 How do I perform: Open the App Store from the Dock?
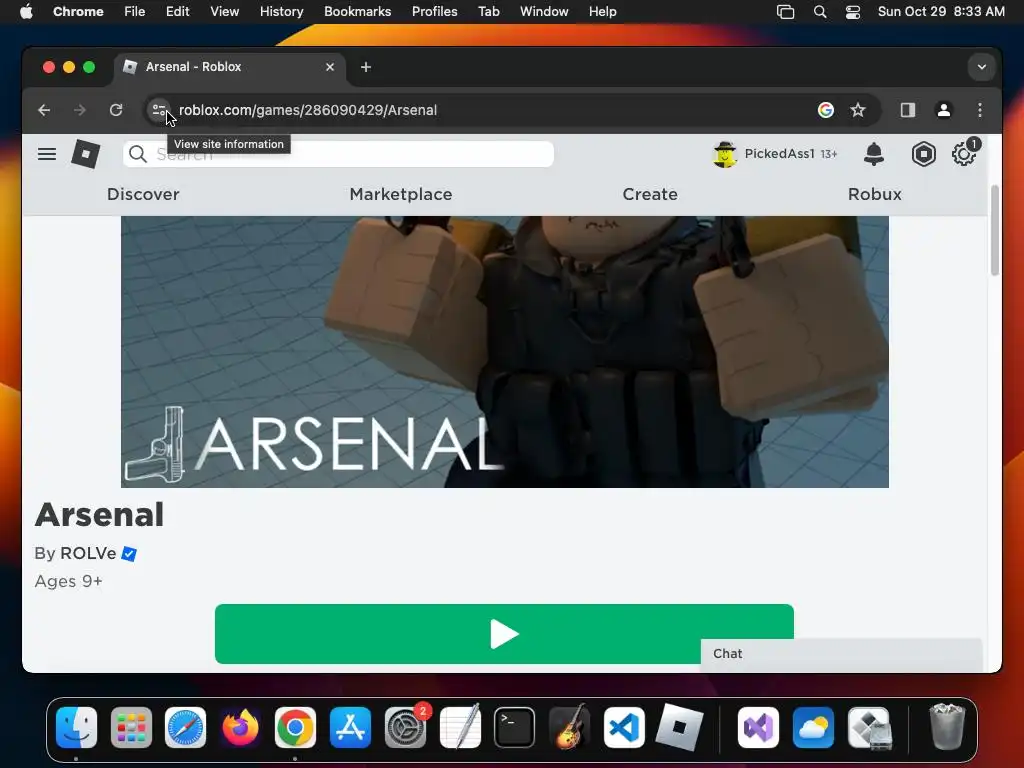click(350, 728)
